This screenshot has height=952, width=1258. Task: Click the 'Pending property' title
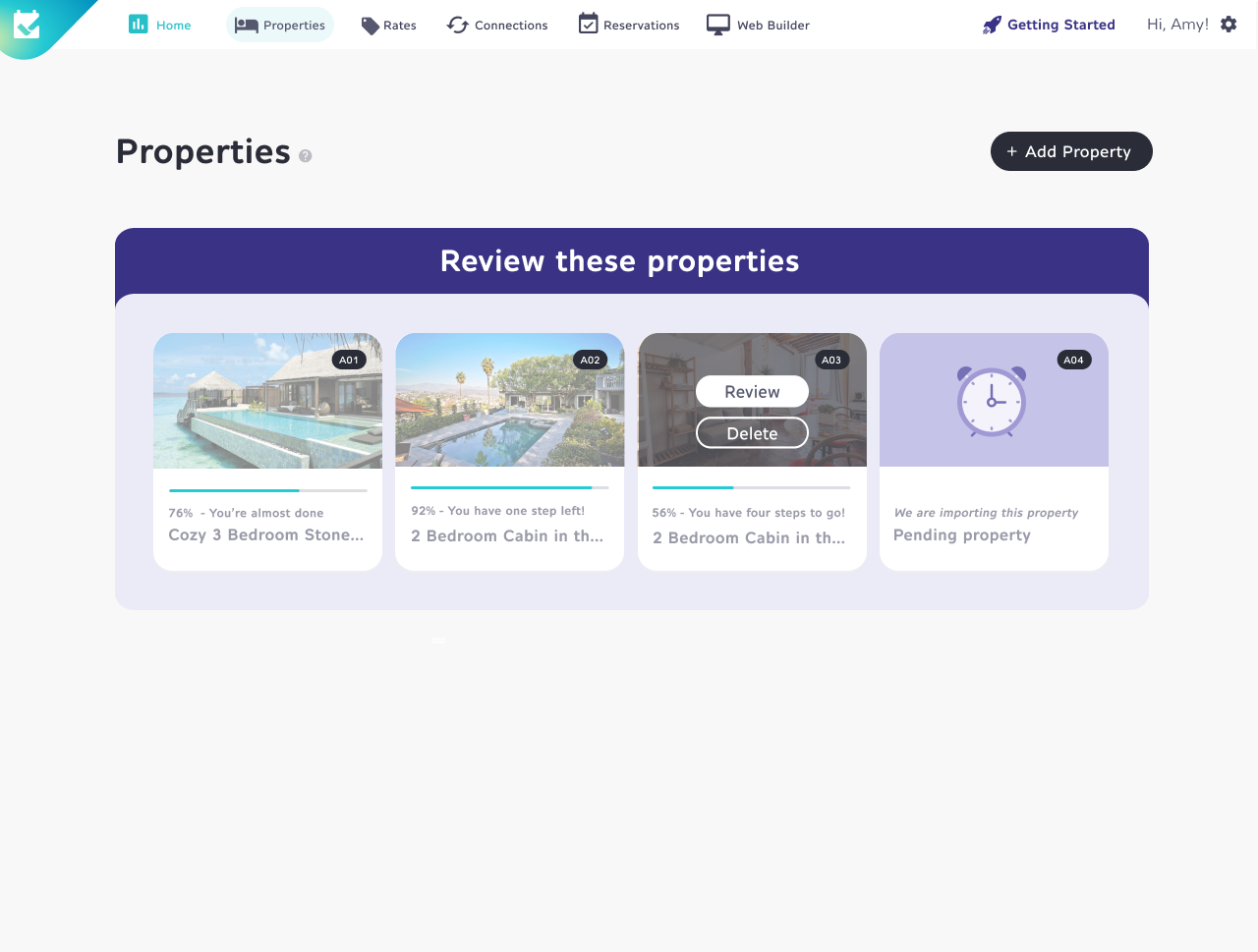tap(962, 535)
